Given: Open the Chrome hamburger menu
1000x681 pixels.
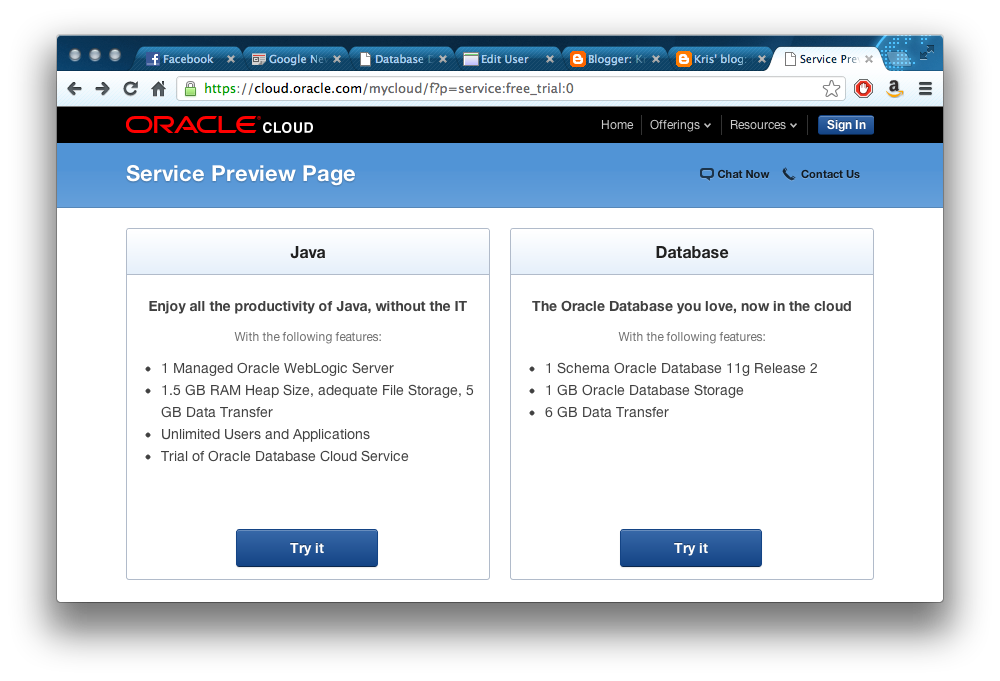Looking at the screenshot, I should tap(926, 89).
